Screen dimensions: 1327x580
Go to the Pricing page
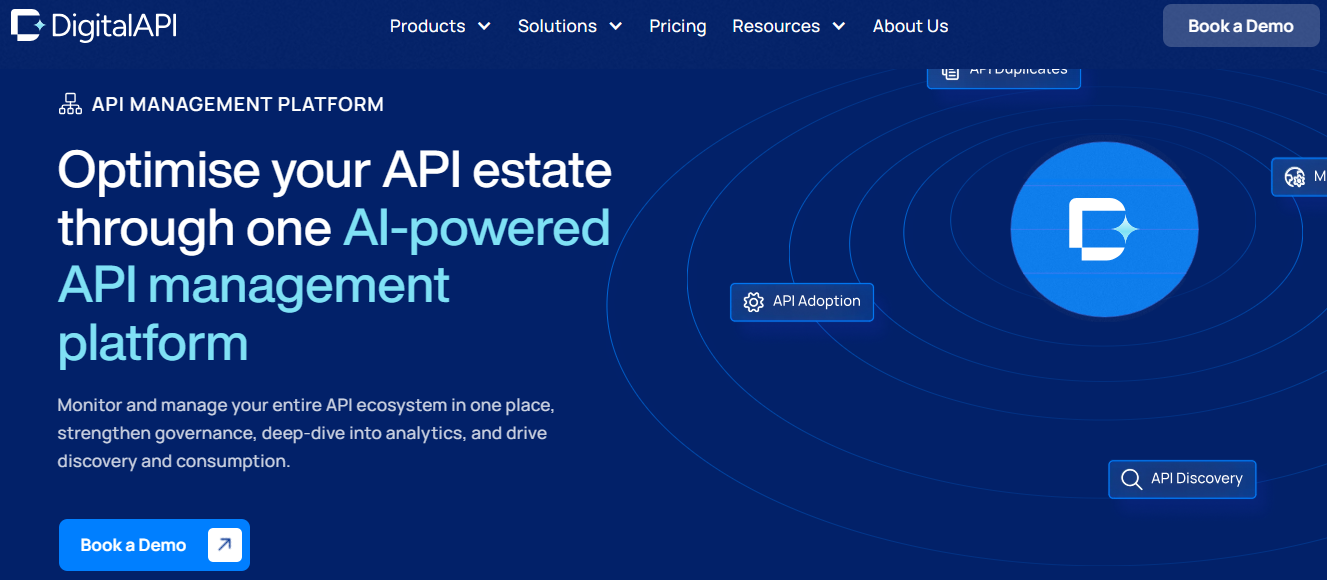pyautogui.click(x=677, y=26)
